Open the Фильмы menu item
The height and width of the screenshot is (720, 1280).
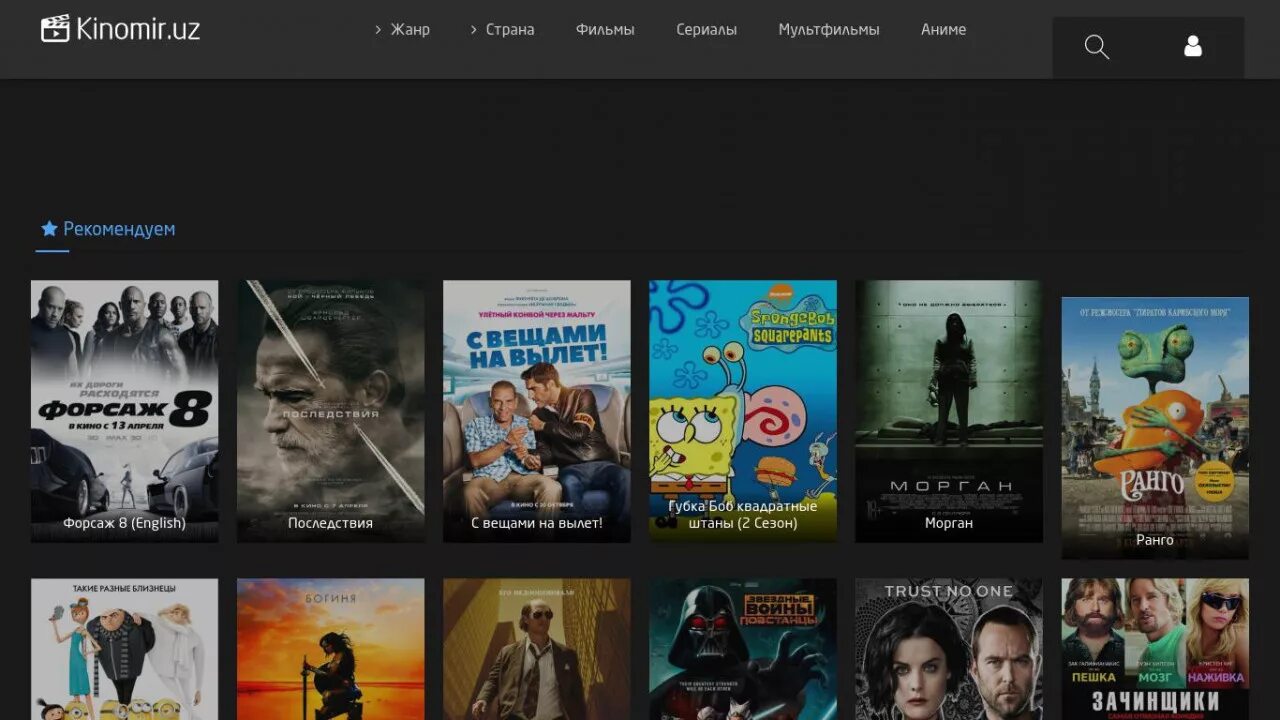pos(605,30)
